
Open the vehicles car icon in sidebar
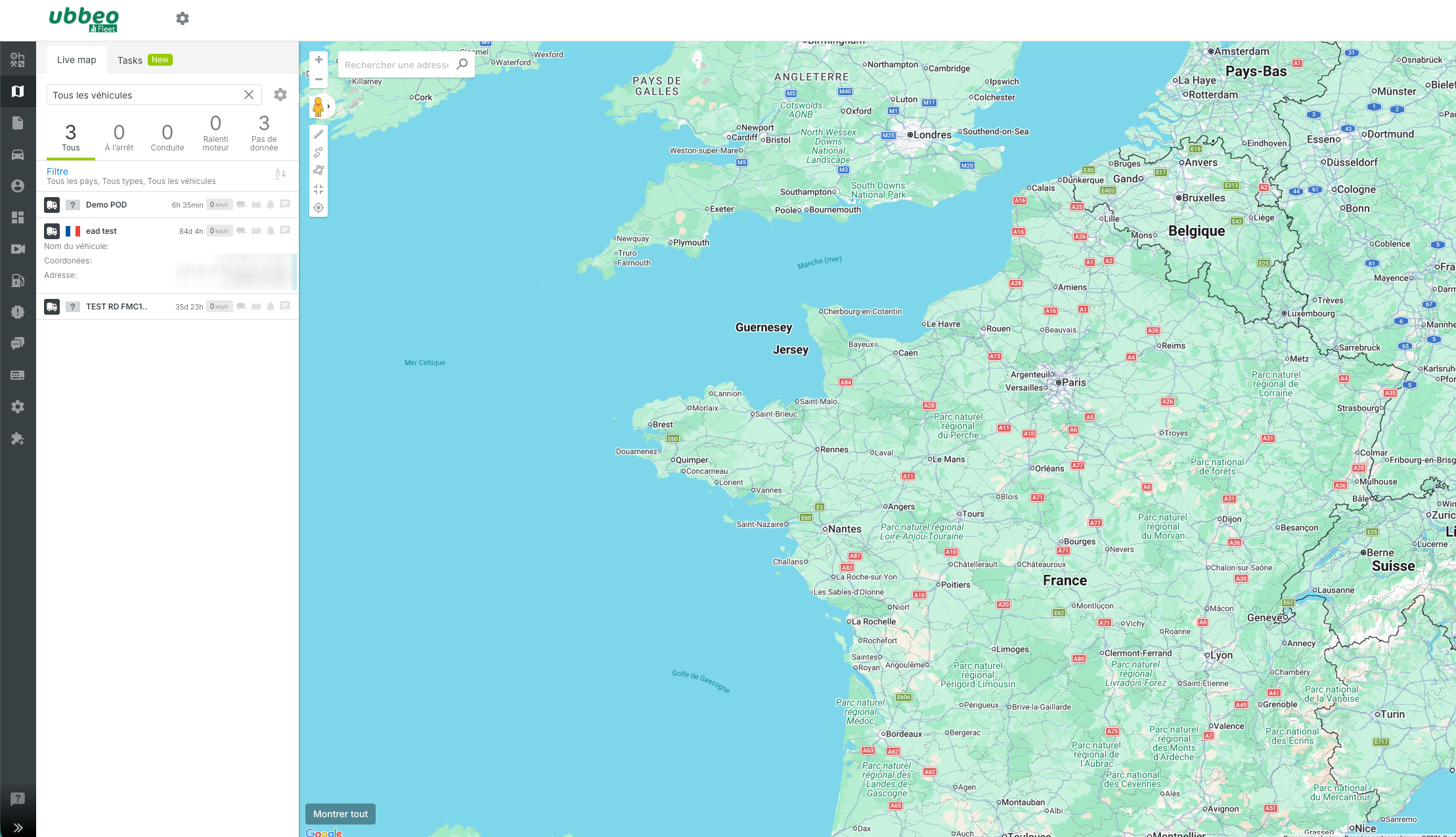tap(18, 154)
